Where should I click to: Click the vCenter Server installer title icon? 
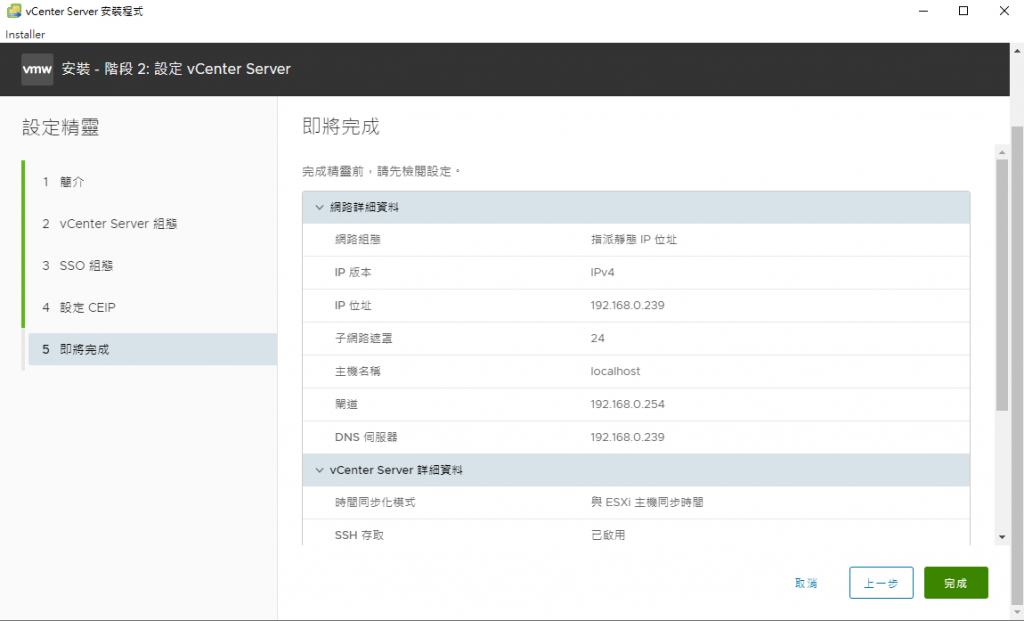pos(13,11)
